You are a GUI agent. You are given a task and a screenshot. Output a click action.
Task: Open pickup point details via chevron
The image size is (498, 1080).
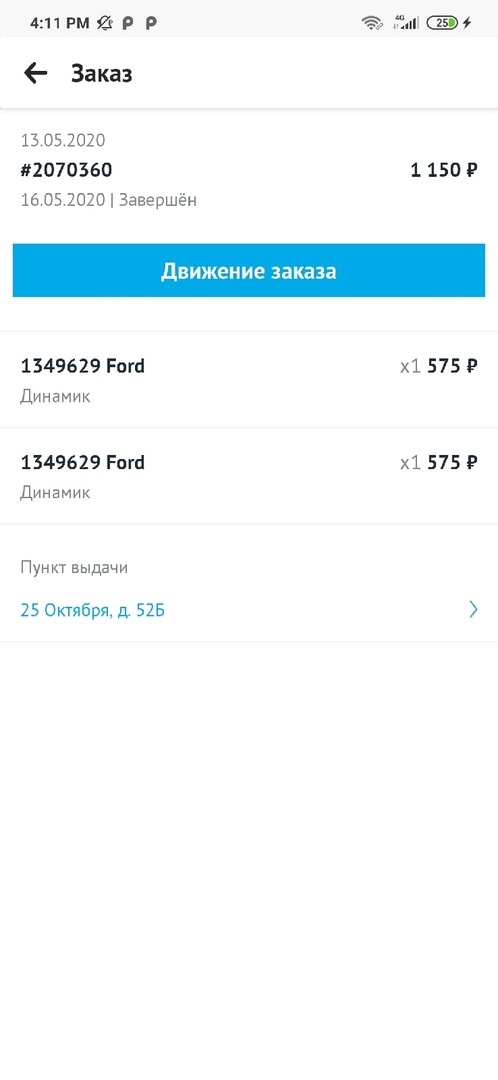[473, 610]
